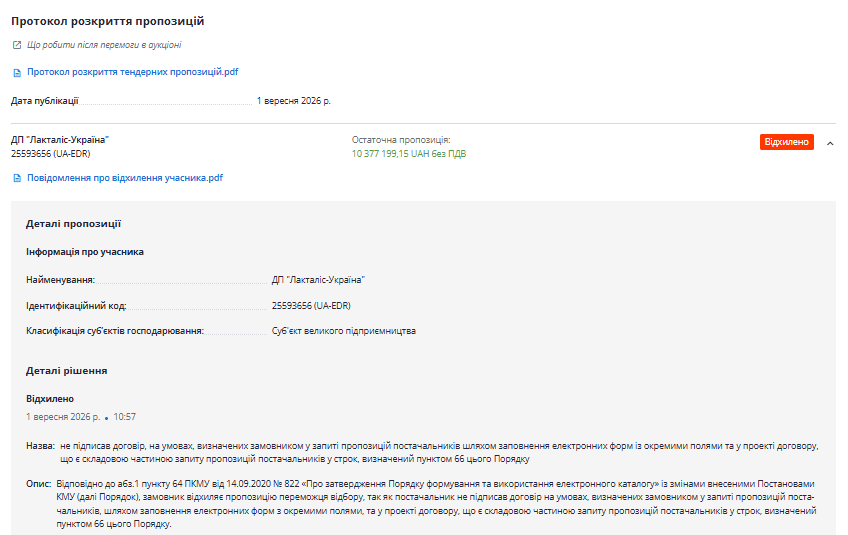Open the "Що робити після перемоги в аукціоні" link
Screen dimensions: 848x535
click(x=104, y=45)
